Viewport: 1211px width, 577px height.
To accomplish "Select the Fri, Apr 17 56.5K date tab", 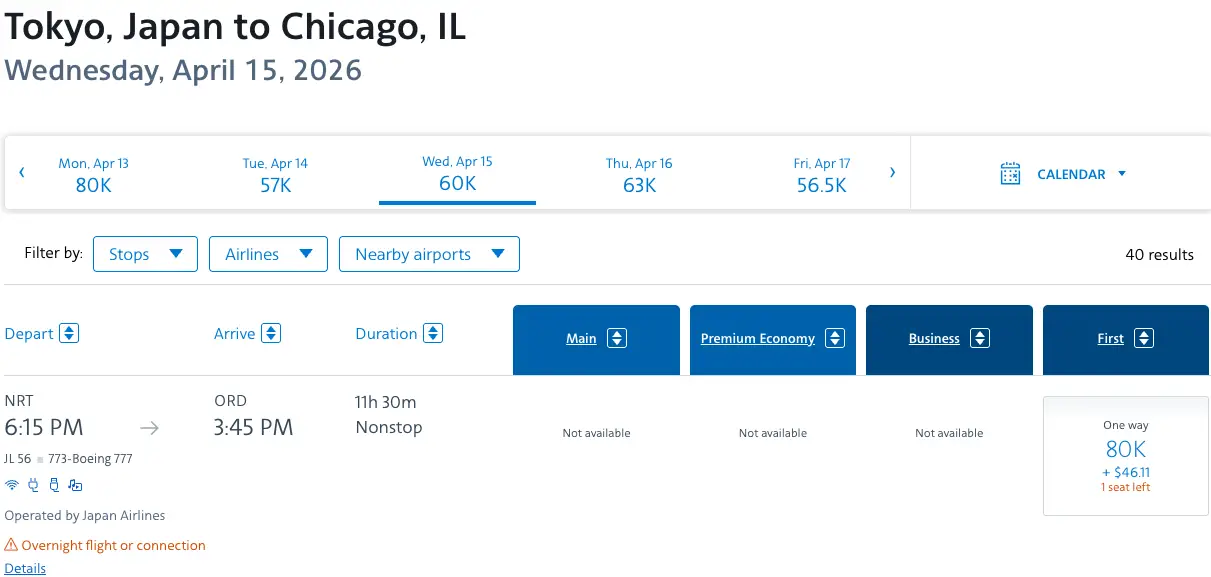I will point(822,174).
